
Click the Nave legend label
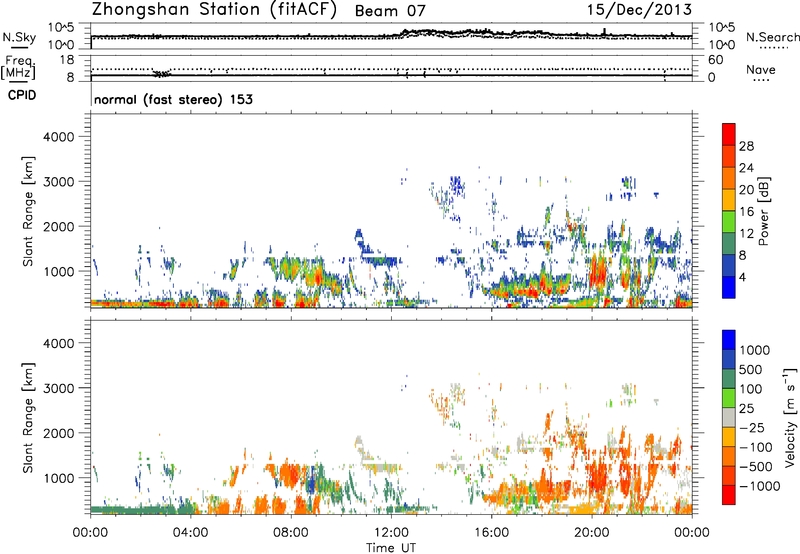pos(761,69)
